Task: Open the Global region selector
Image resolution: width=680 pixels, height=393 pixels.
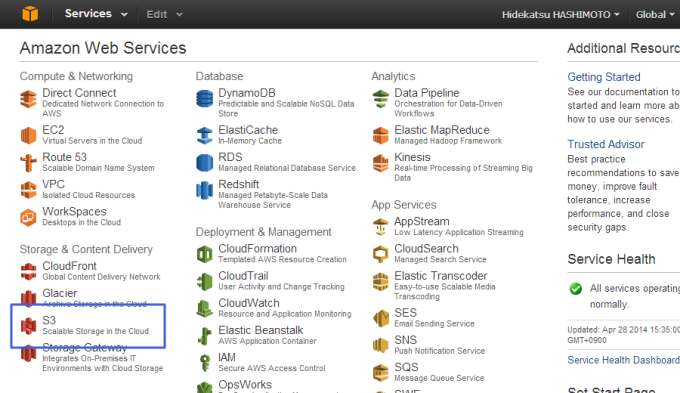Action: point(655,15)
